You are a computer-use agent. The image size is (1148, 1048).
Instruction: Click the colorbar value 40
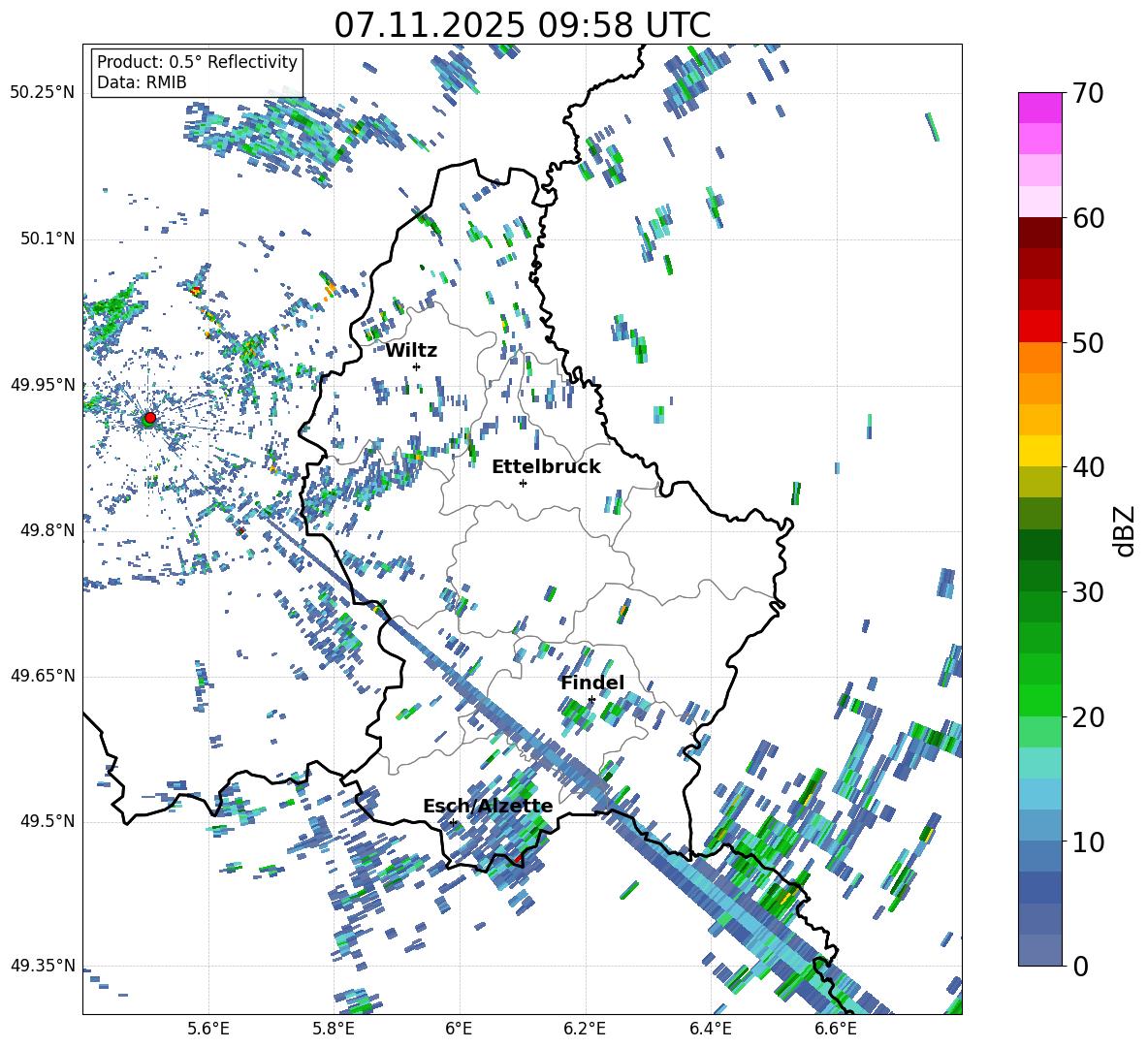click(x=1088, y=467)
